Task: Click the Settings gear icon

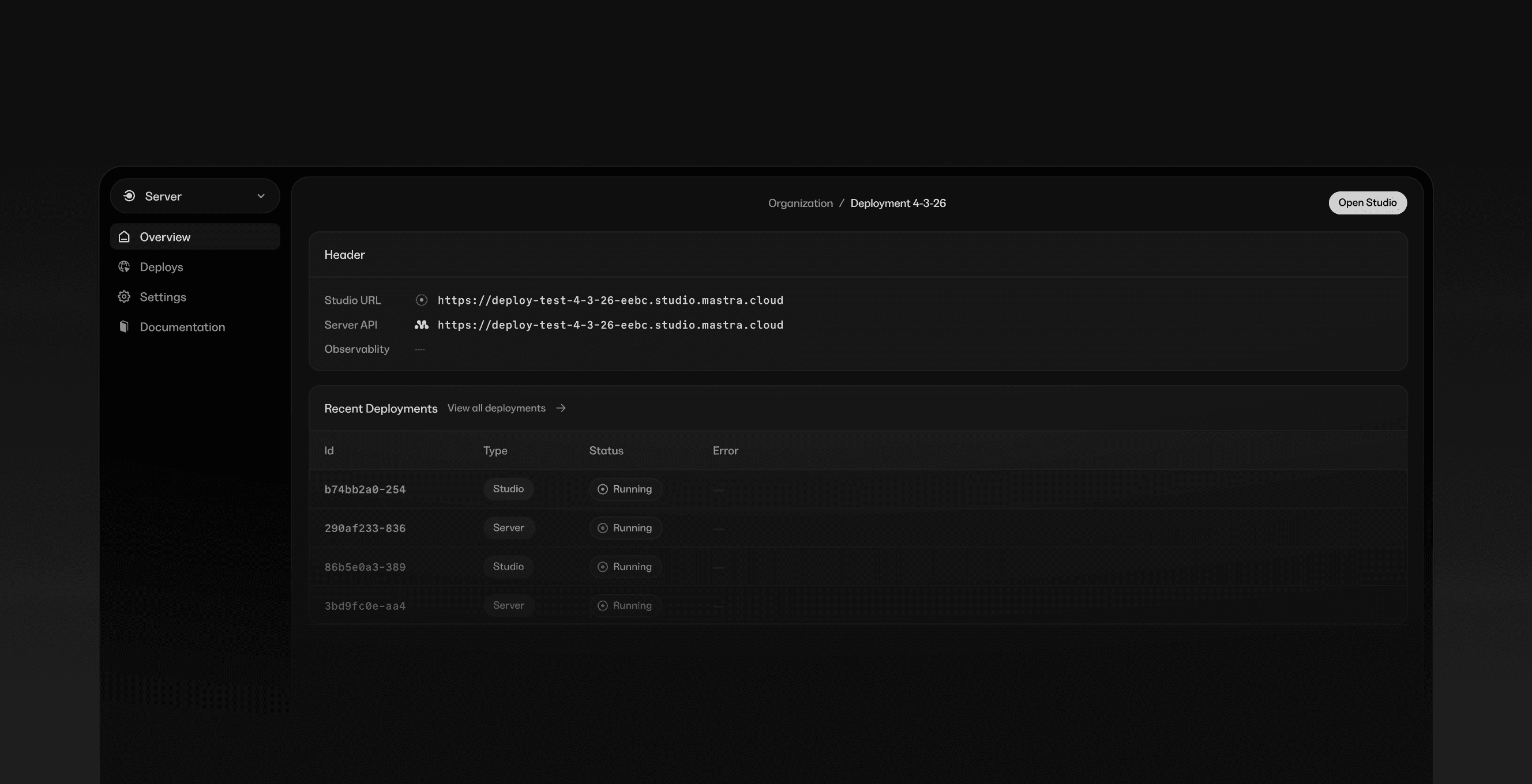Action: [124, 297]
